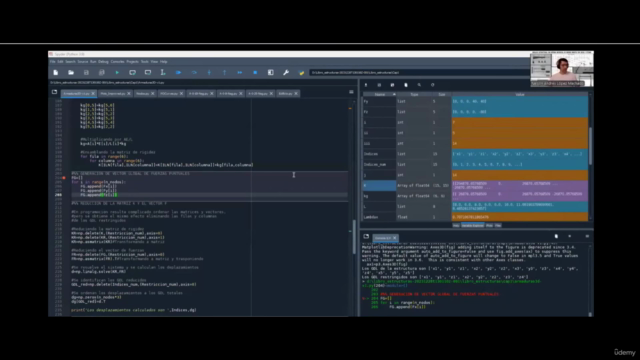Click the Save all files icon
Screen dimensions: 640x360
pyautogui.click(x=102, y=73)
